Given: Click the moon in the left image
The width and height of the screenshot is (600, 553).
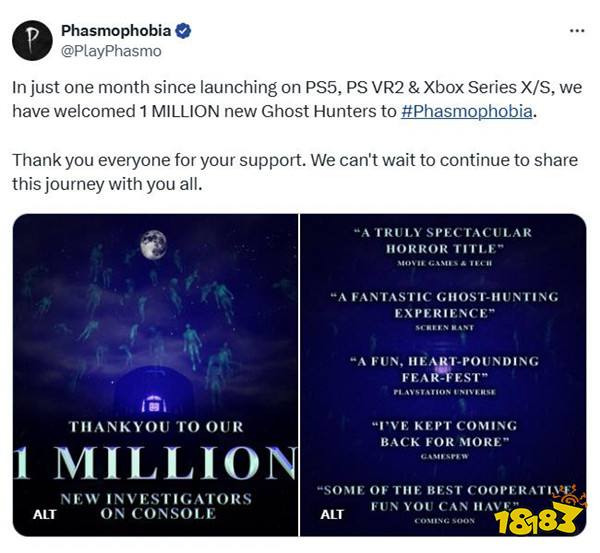Looking at the screenshot, I should pos(153,242).
